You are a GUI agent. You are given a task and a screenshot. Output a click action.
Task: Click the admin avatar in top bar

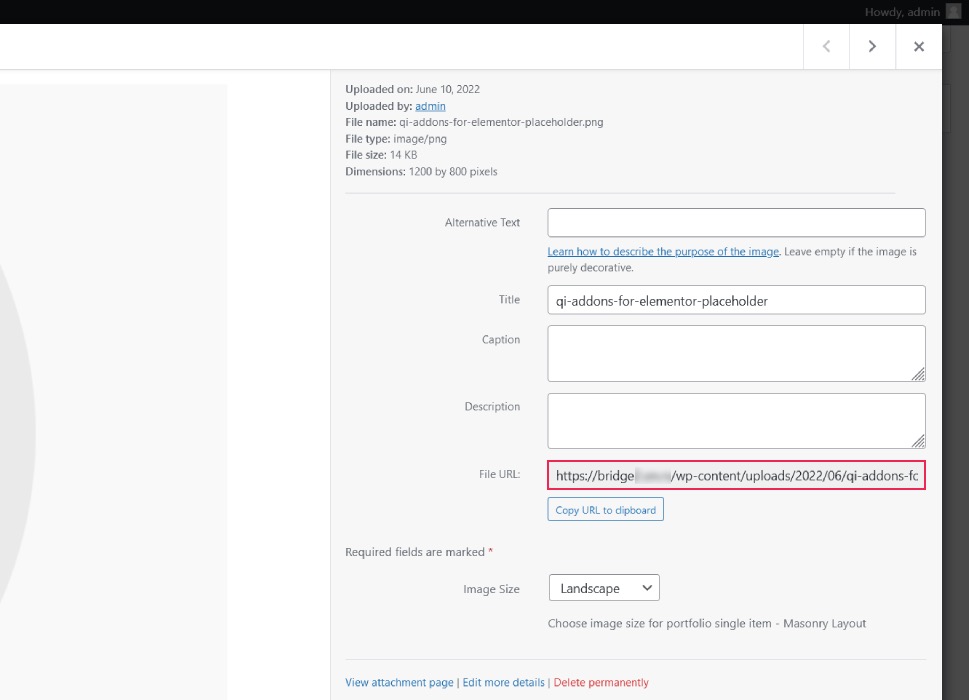pyautogui.click(x=954, y=12)
